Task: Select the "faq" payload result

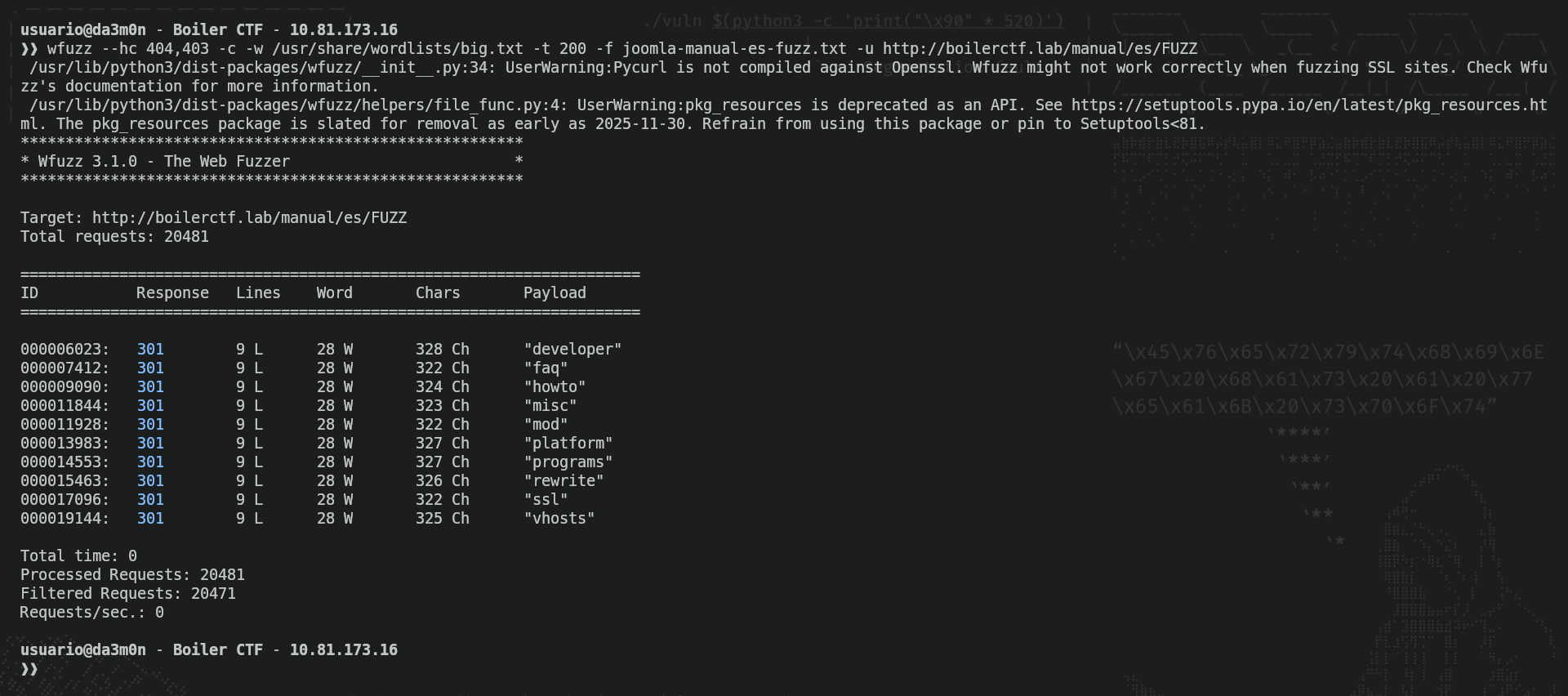Action: pyautogui.click(x=546, y=368)
